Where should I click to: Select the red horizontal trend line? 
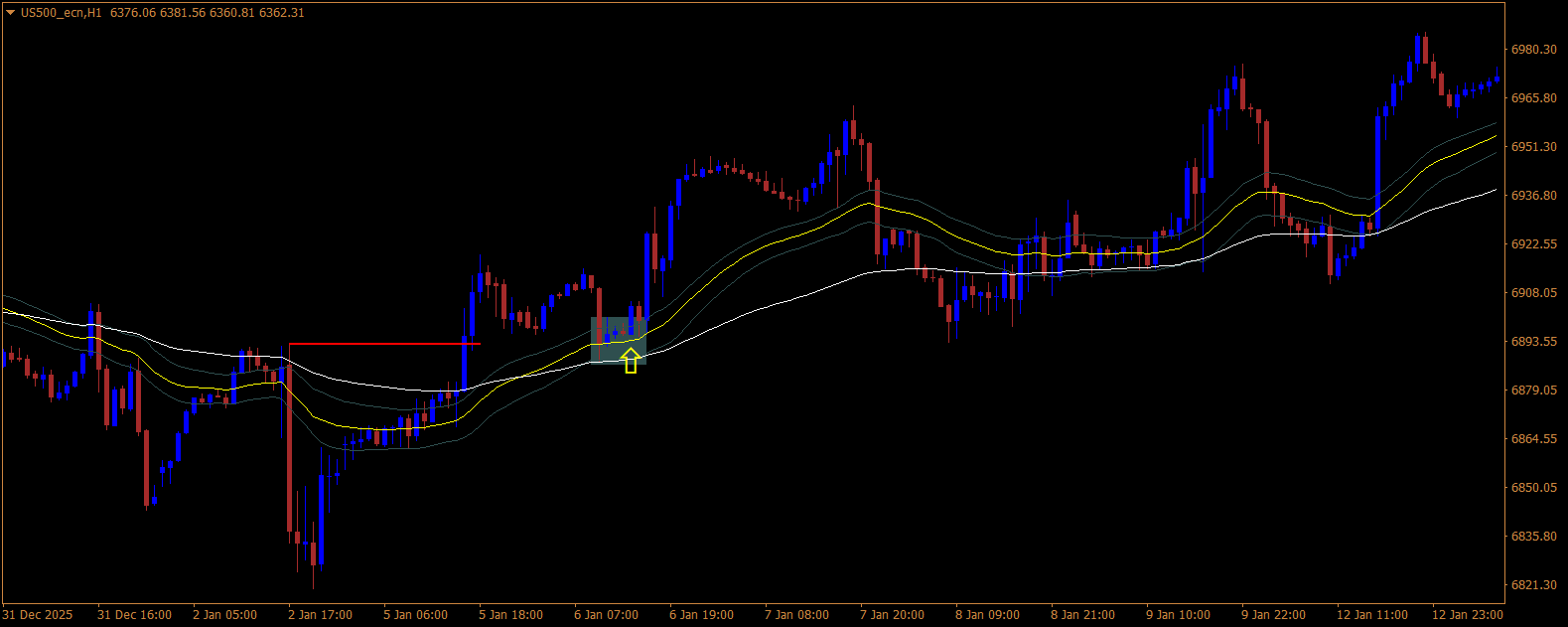[384, 344]
